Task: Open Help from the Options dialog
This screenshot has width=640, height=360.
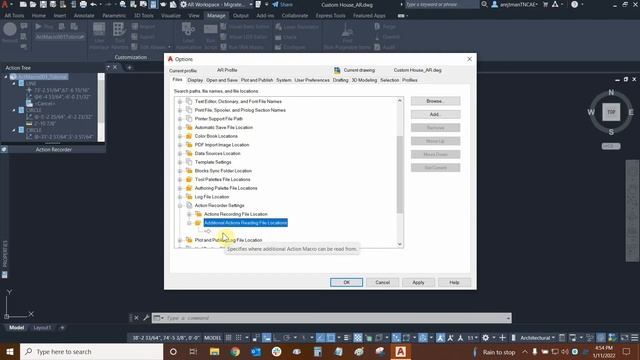Action: 454,282
